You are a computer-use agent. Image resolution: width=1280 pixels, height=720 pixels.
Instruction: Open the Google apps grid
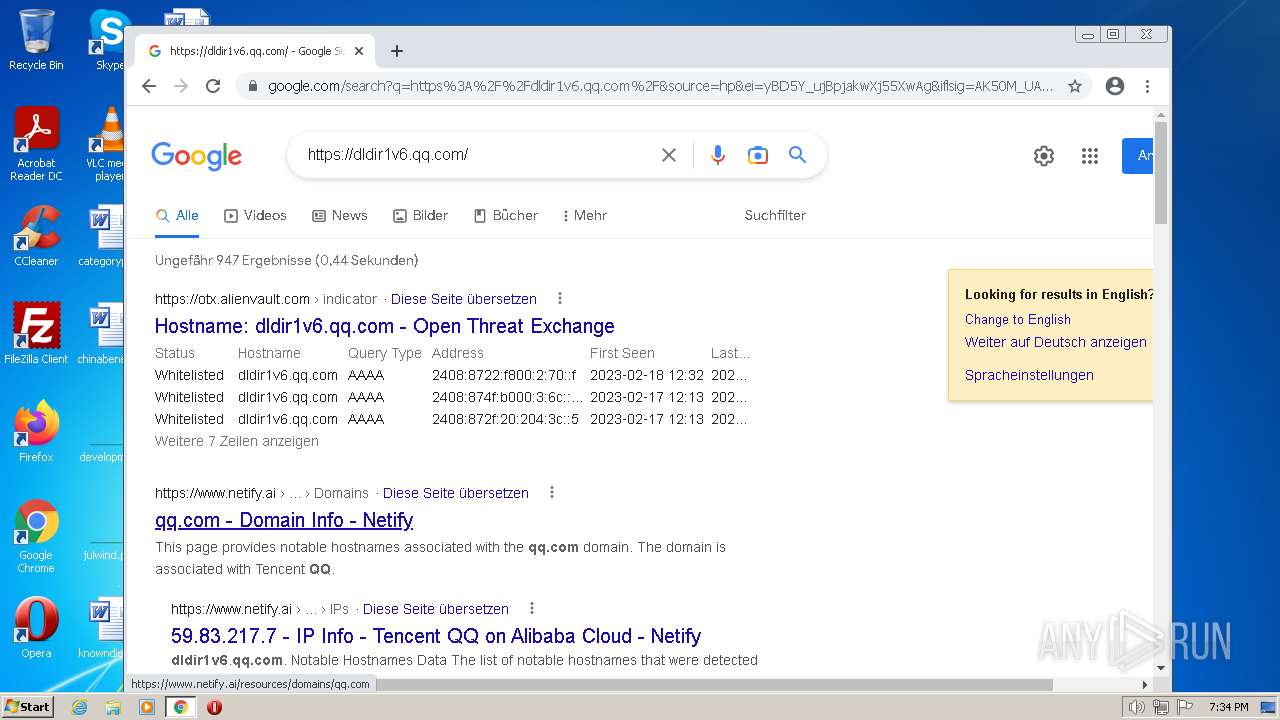pos(1090,156)
